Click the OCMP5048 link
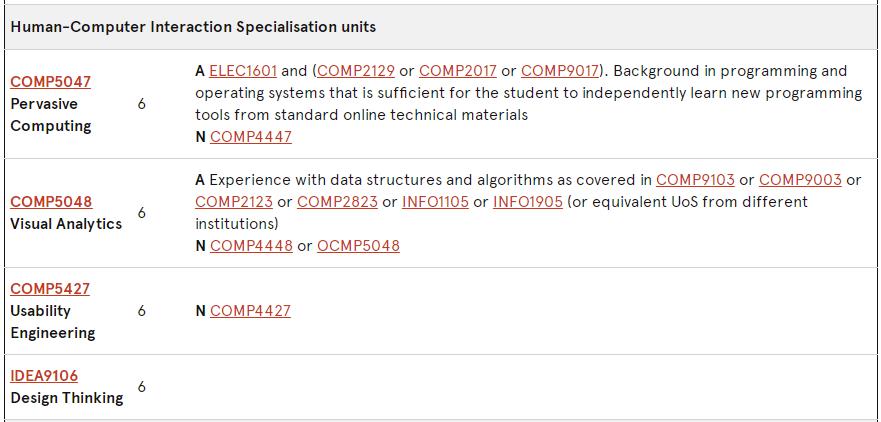 [x=358, y=246]
